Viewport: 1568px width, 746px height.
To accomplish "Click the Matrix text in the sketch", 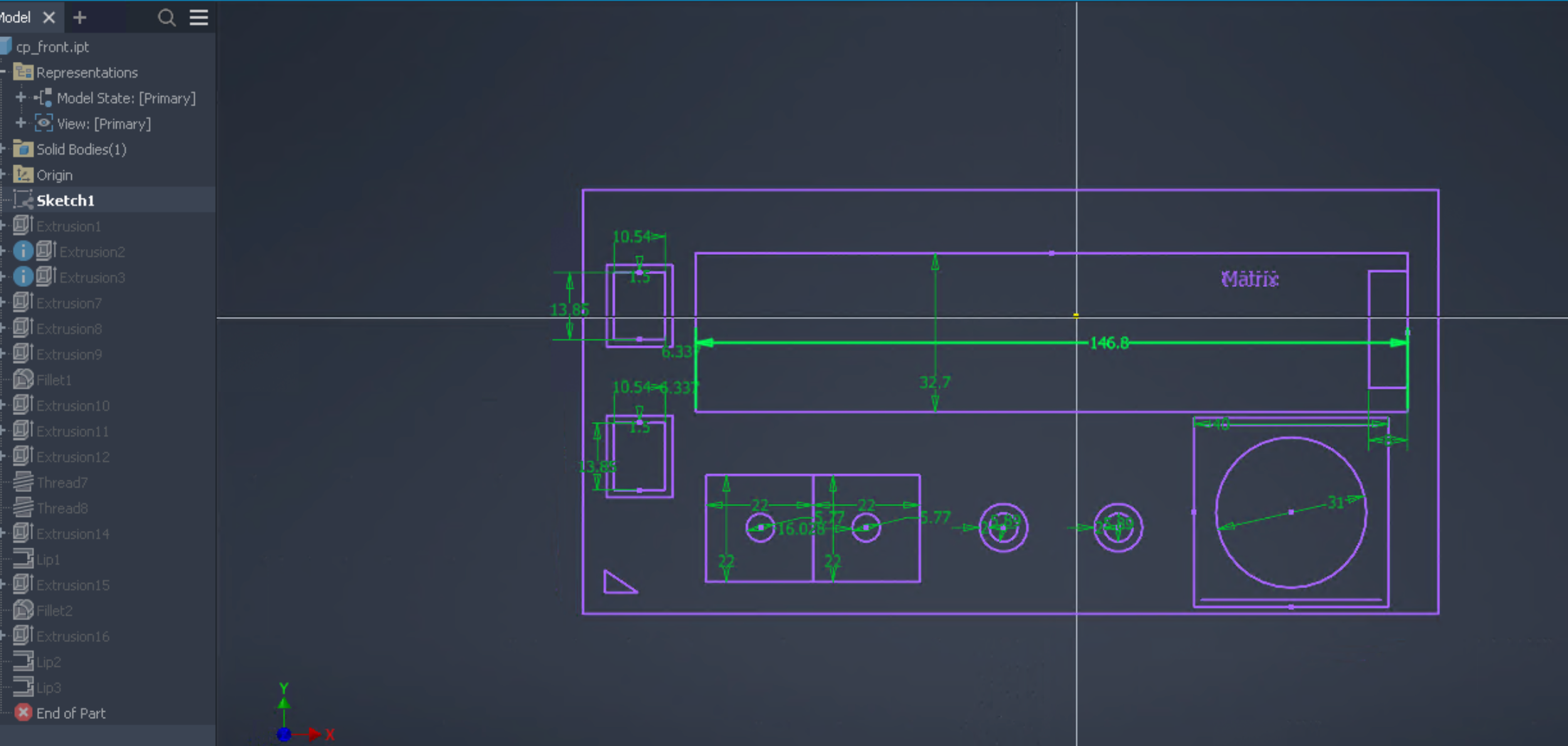I will tap(1249, 279).
